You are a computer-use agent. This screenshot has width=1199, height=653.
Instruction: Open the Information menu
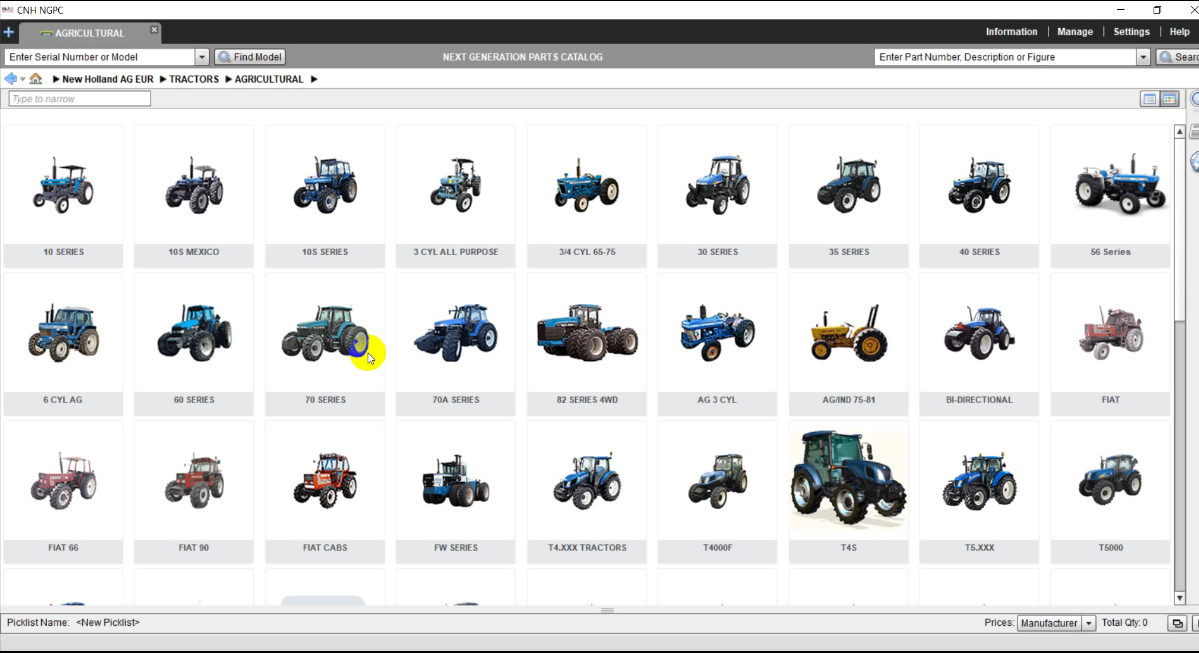tap(1011, 32)
